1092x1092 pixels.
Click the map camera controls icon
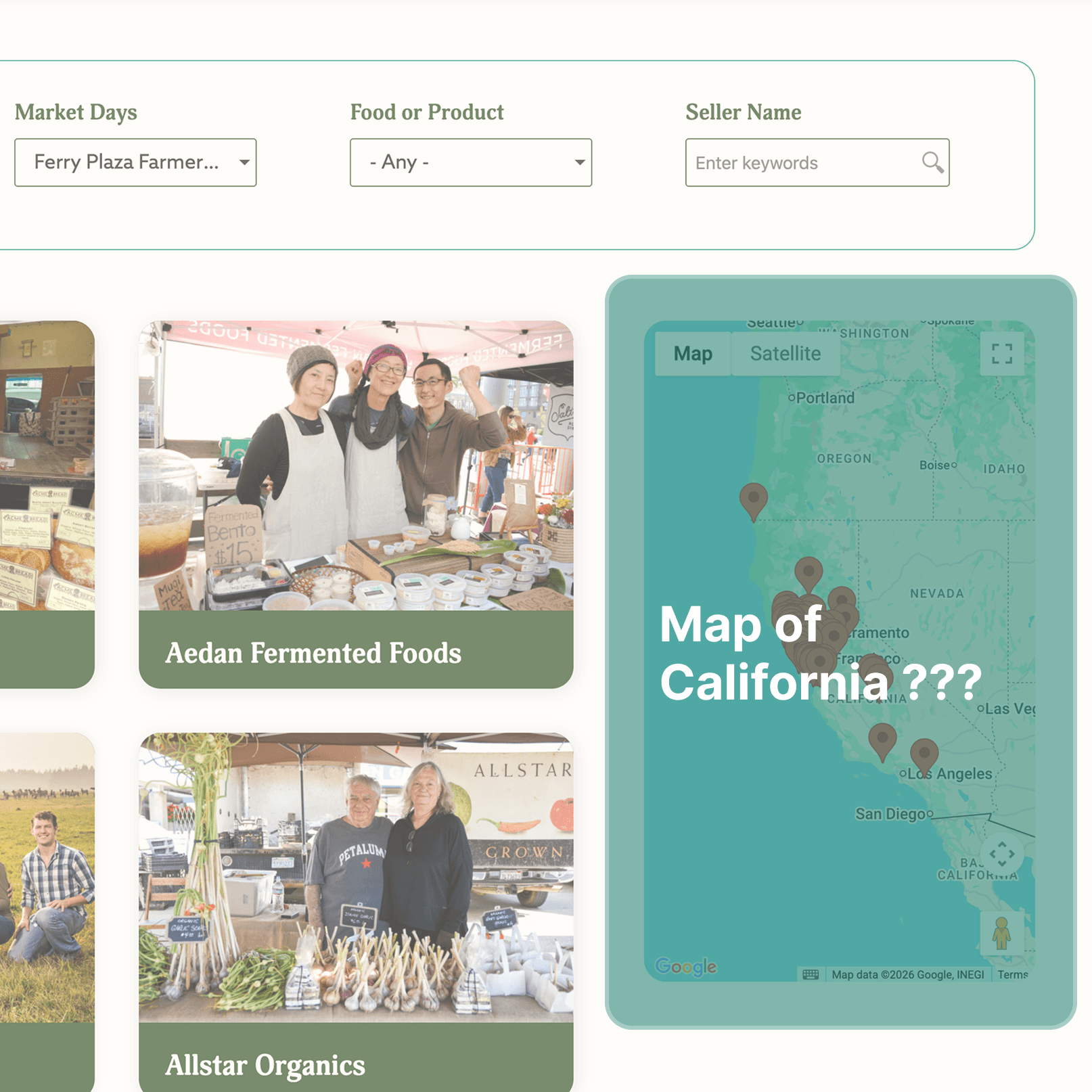click(1001, 854)
